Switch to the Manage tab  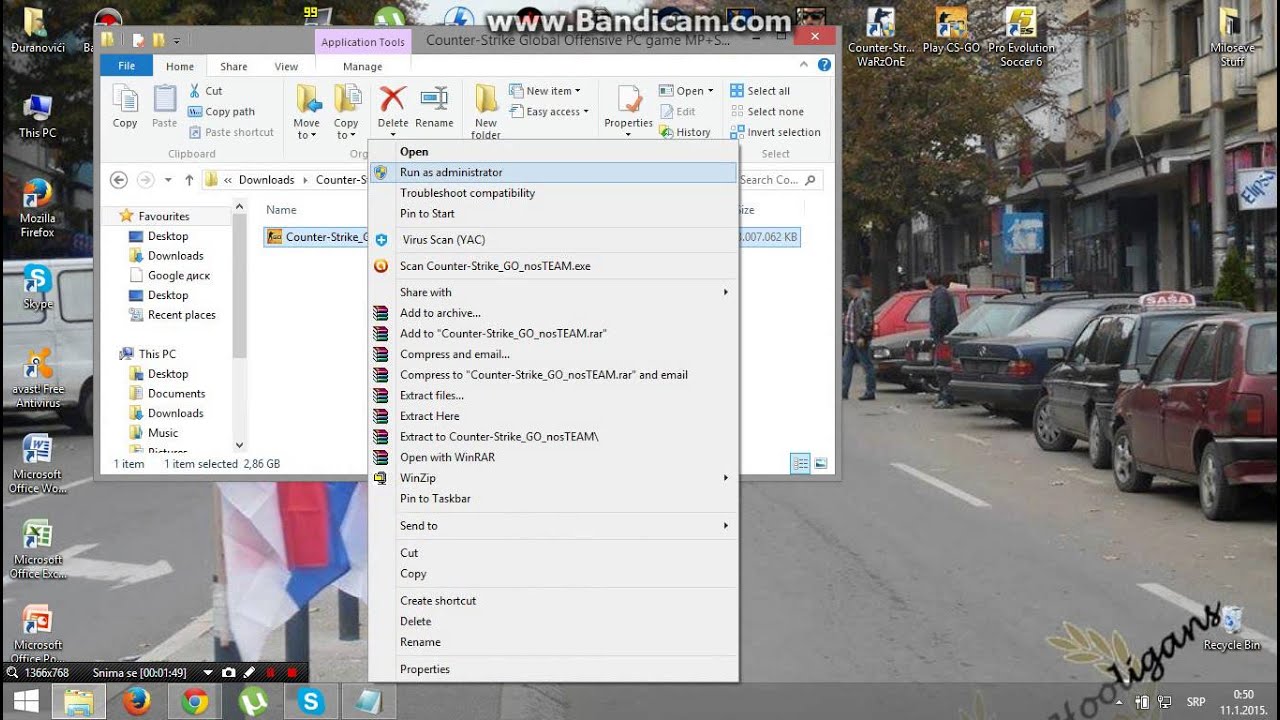tap(362, 67)
